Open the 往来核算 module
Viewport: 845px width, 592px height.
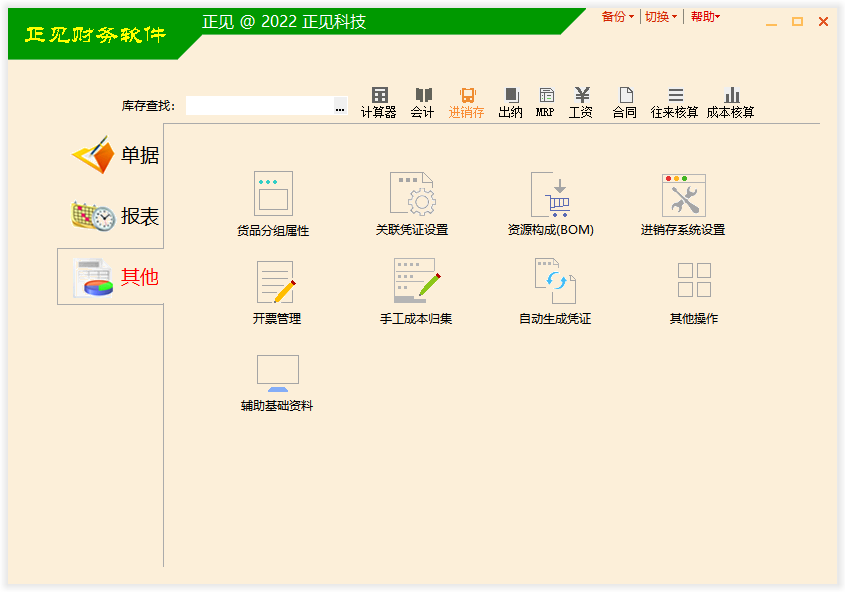click(675, 102)
